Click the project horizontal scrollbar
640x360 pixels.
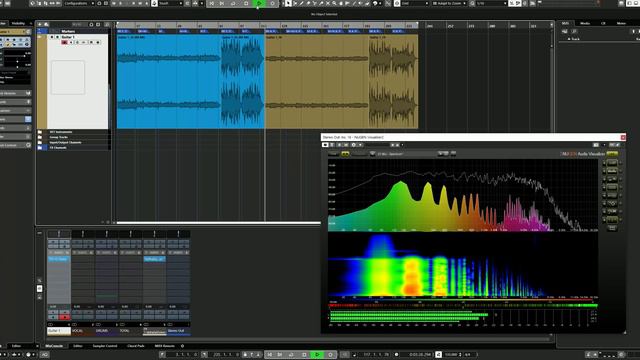[x=218, y=223]
